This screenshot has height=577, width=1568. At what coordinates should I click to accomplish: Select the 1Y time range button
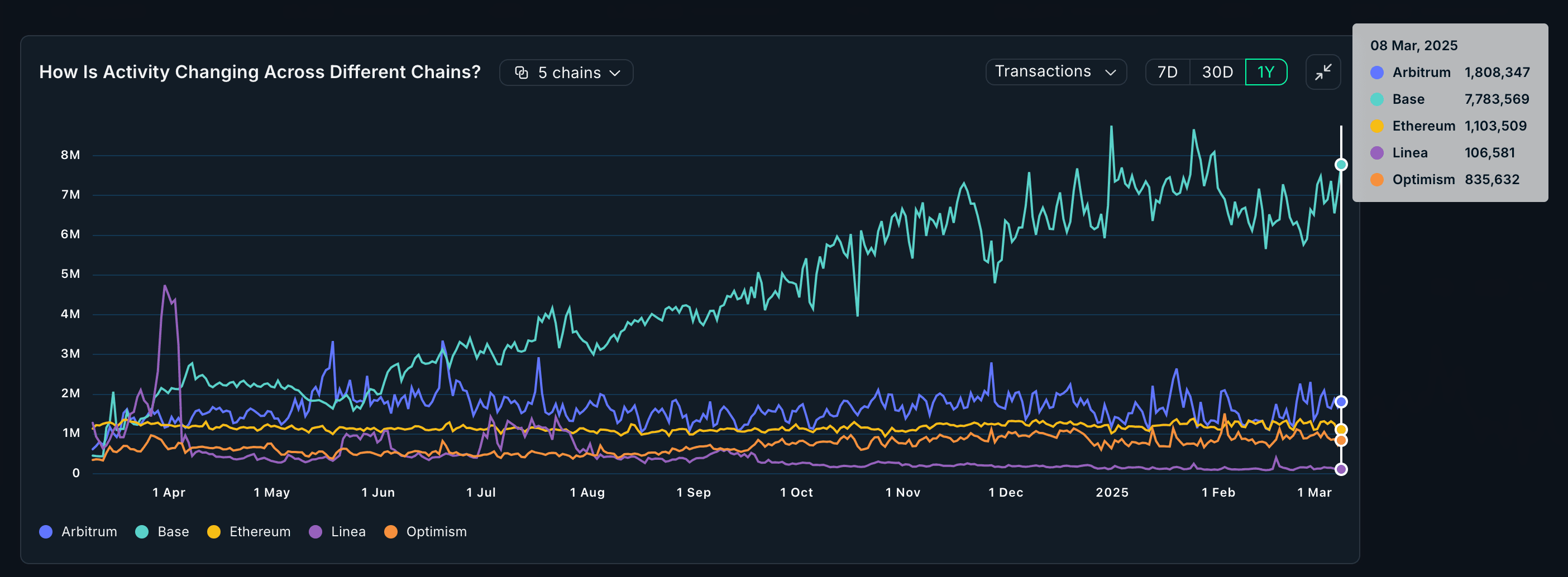click(1265, 73)
